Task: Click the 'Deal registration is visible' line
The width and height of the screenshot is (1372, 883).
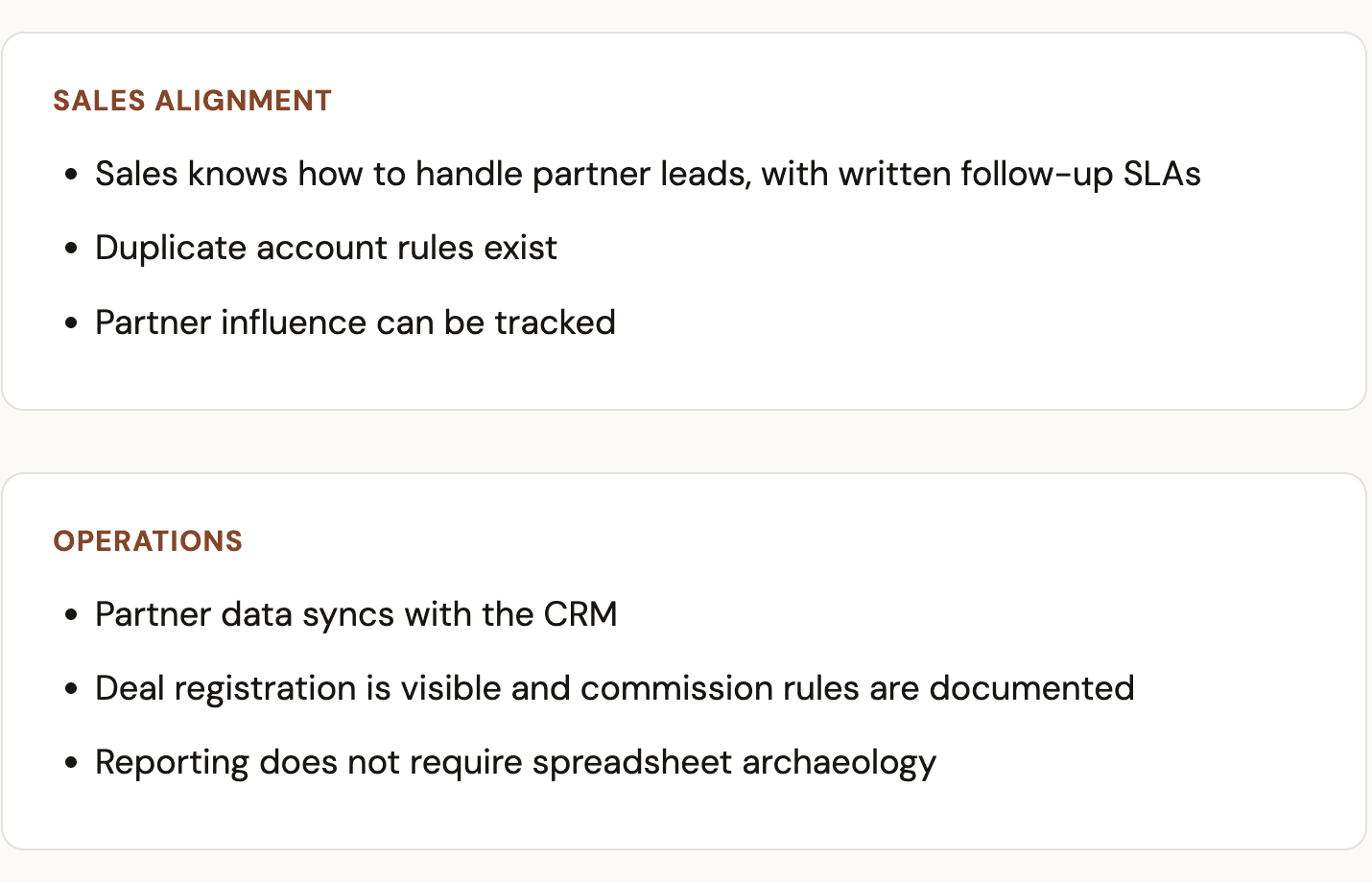Action: pyautogui.click(x=614, y=688)
